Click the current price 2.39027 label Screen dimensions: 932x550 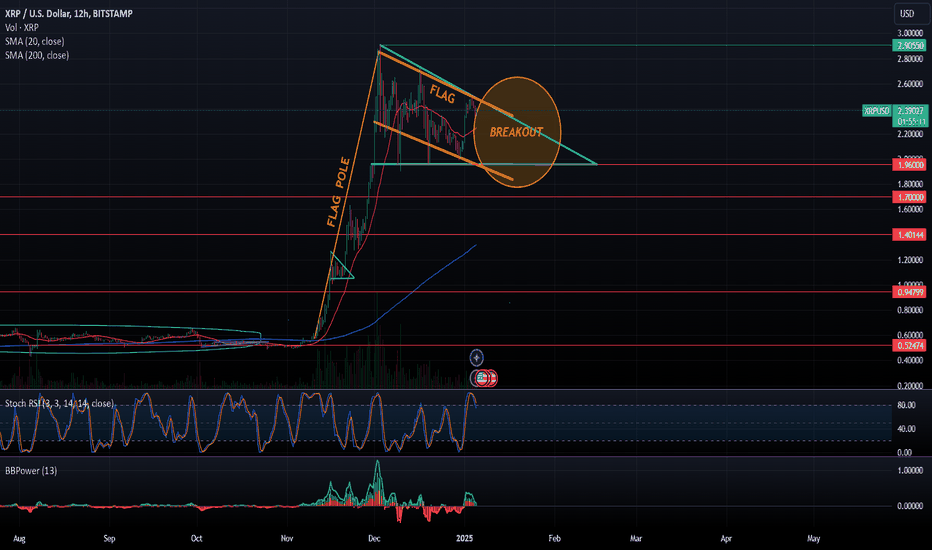click(x=909, y=111)
